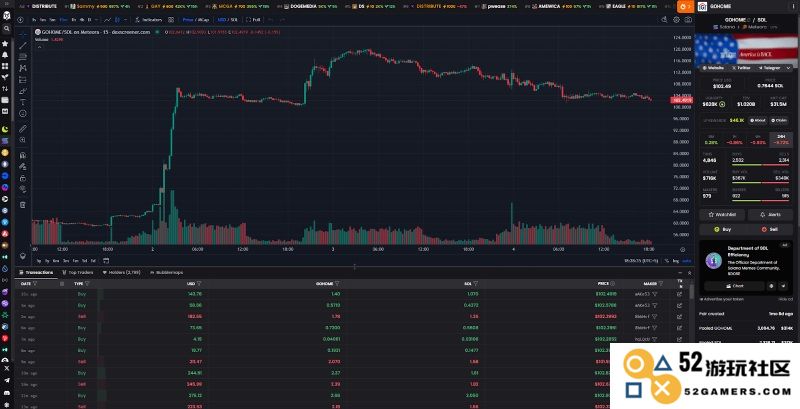Select the crosshair cursor drawing tool
Screen dimensions: 800x409
(x=23, y=34)
